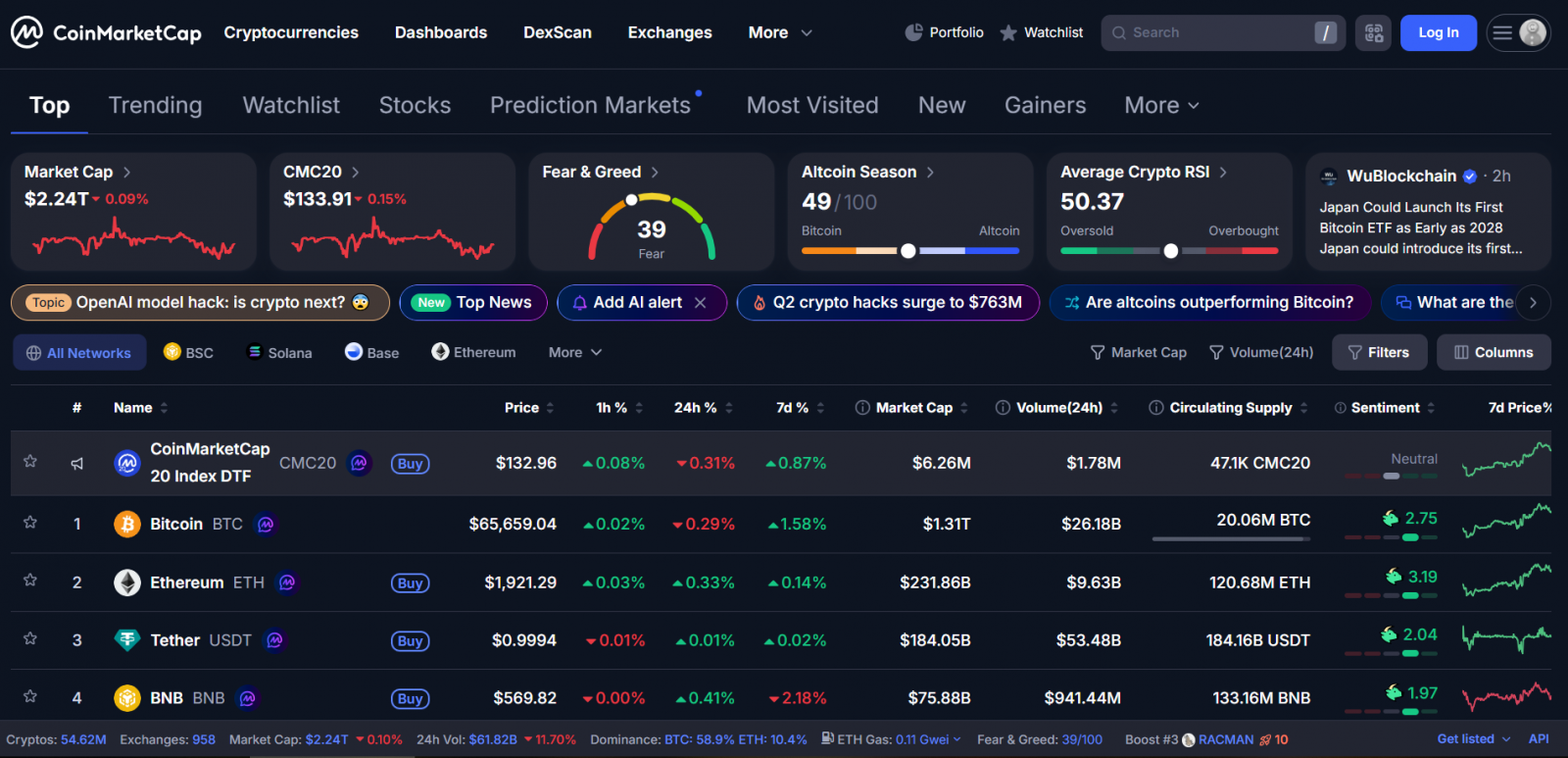This screenshot has height=758, width=1568.
Task: Add Bitcoin to watchlist with its star
Action: click(x=30, y=523)
